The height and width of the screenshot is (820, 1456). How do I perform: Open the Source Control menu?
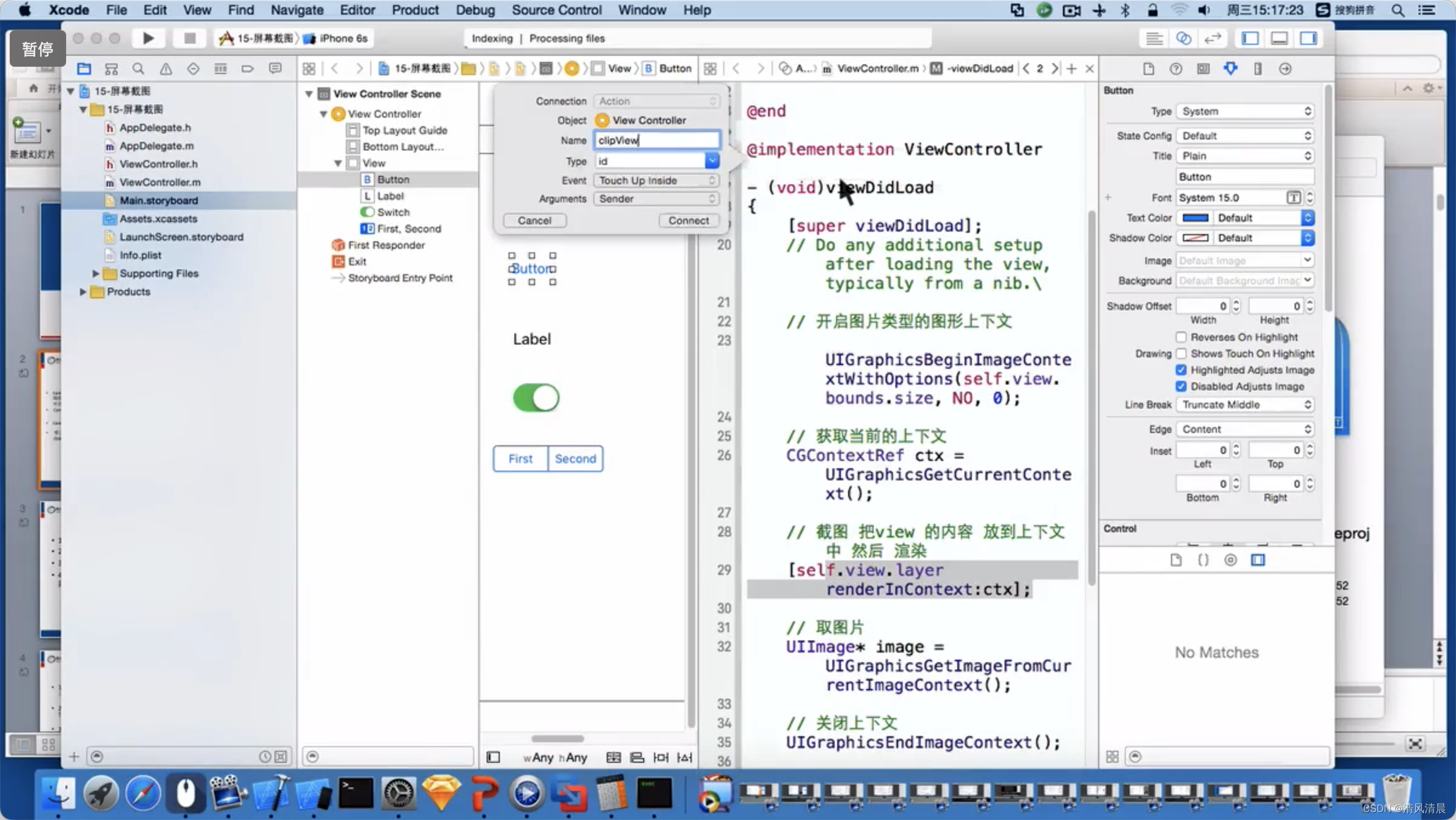tap(556, 10)
